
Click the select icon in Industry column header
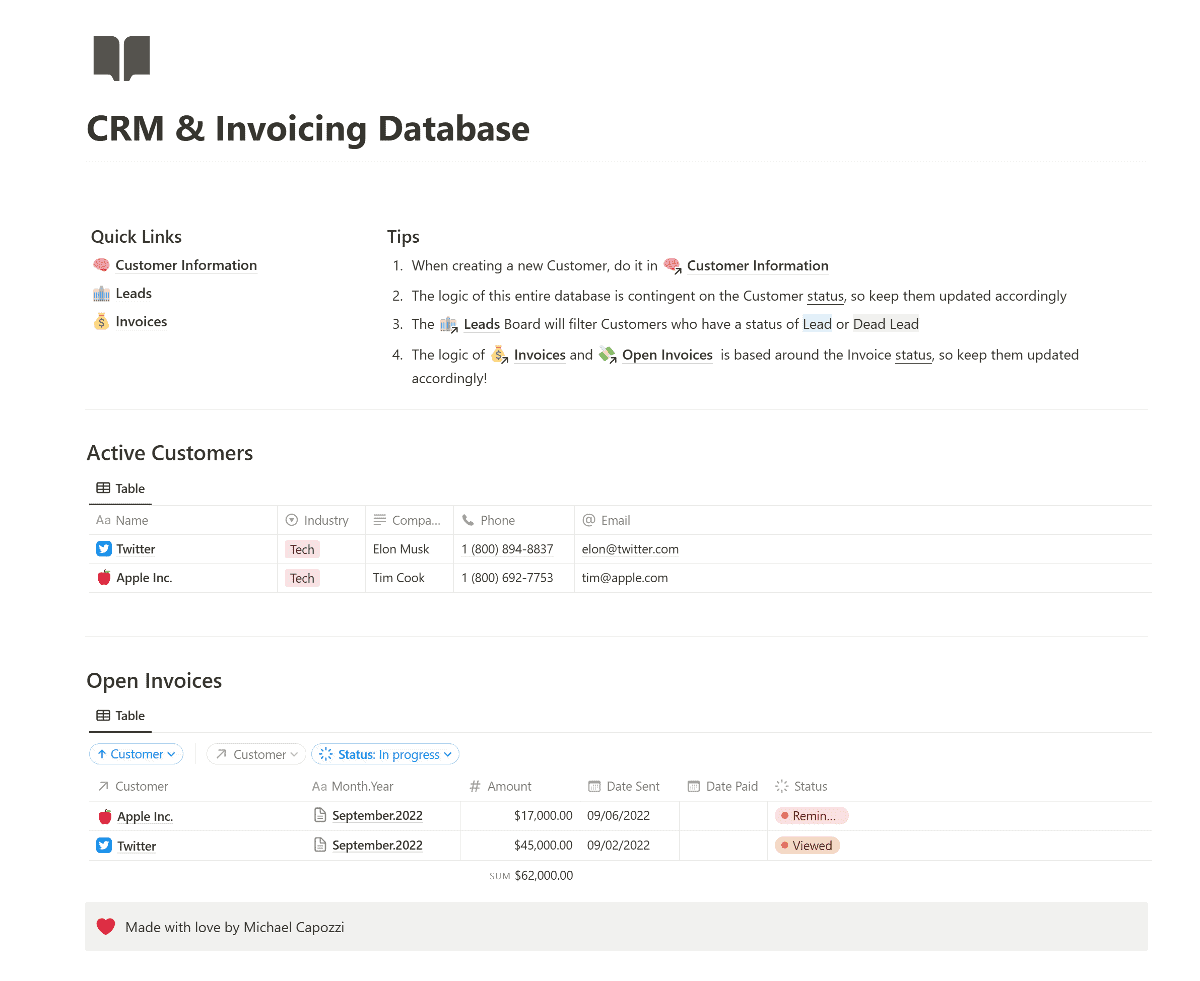pos(292,520)
